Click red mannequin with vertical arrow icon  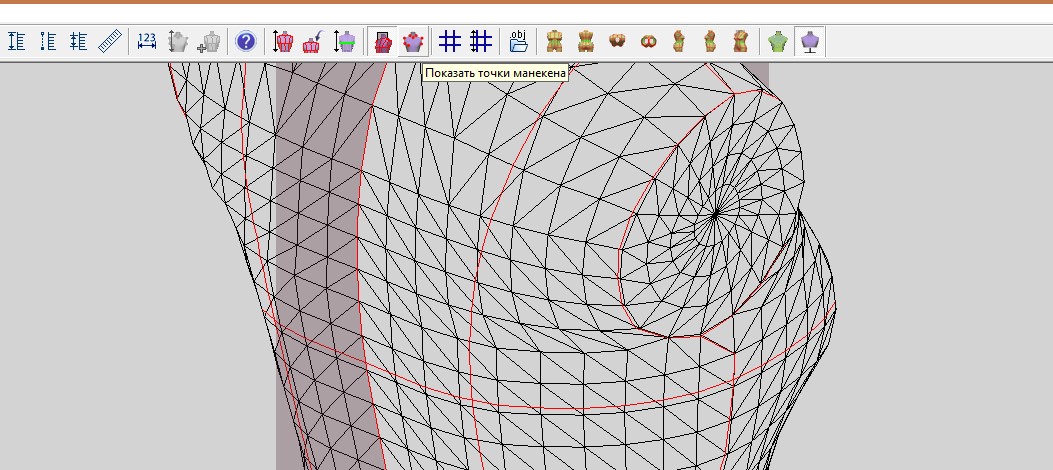(x=283, y=42)
